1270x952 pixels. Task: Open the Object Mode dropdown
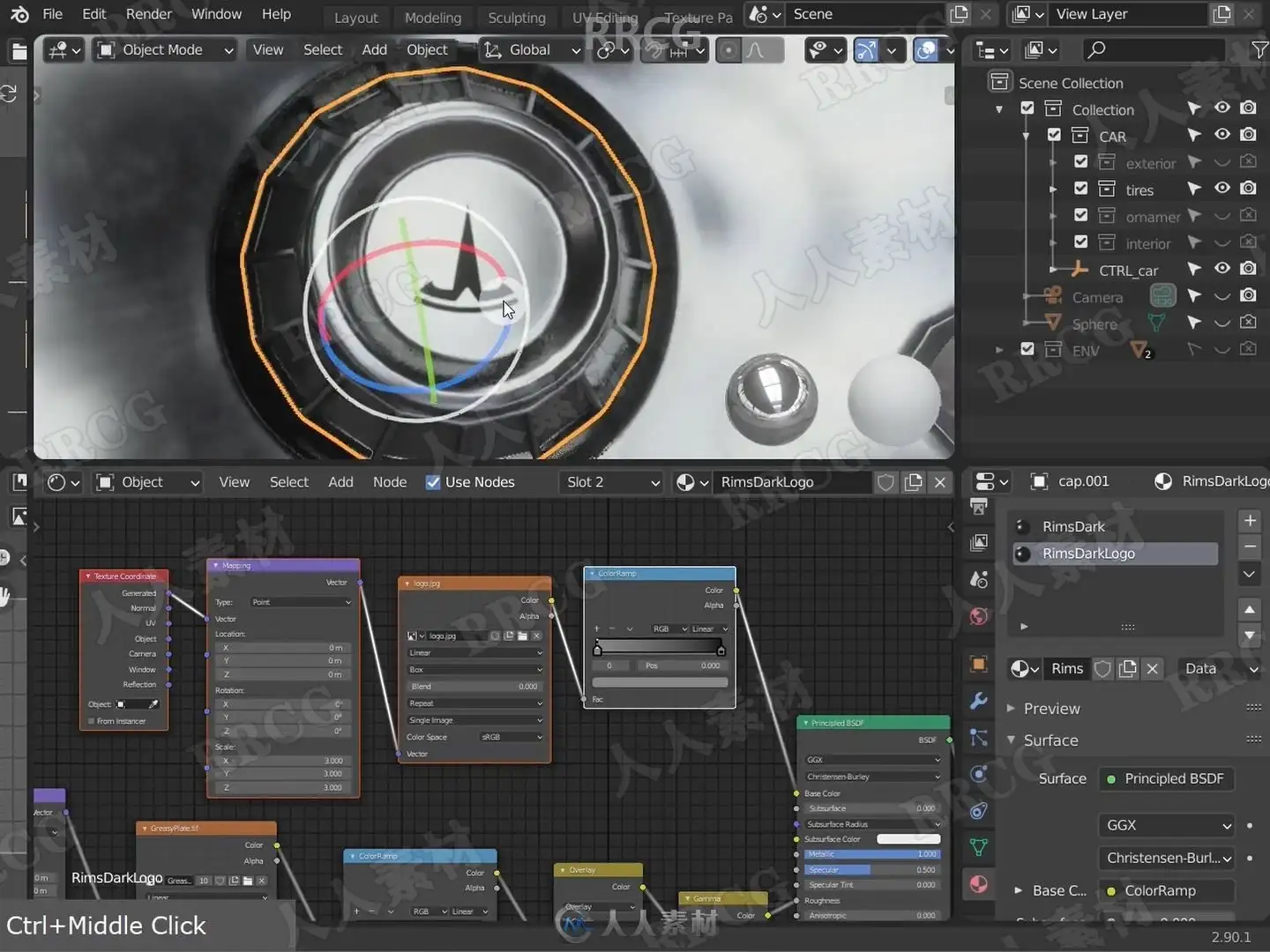coord(166,50)
